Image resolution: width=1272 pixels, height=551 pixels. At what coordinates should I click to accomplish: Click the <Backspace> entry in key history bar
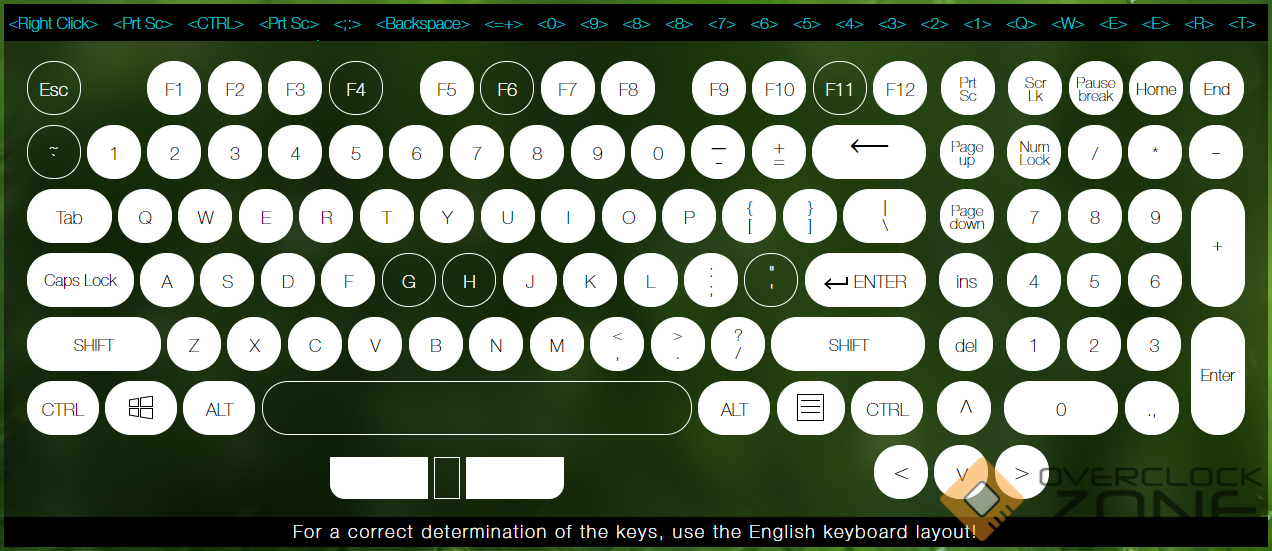coord(423,23)
